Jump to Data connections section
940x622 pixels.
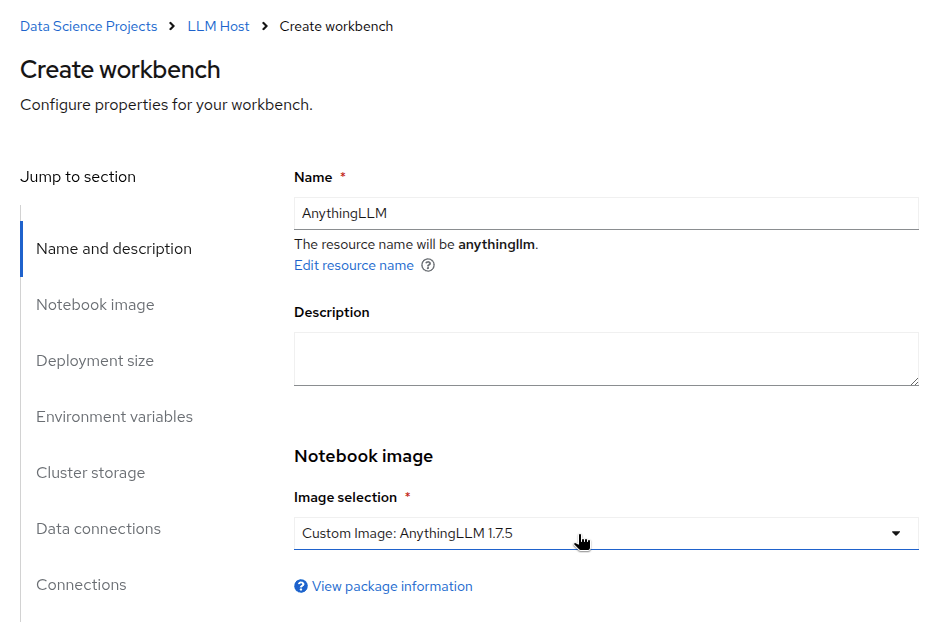tap(98, 529)
